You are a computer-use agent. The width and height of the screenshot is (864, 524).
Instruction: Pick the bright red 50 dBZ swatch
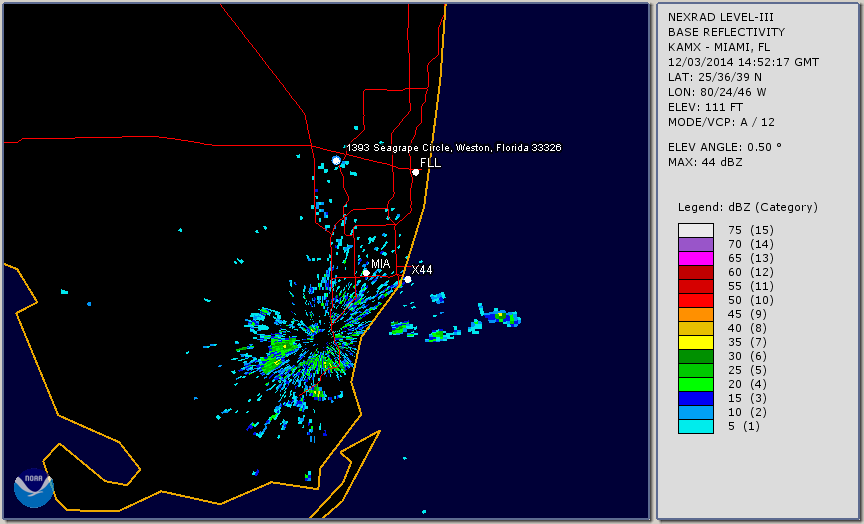tap(696, 300)
